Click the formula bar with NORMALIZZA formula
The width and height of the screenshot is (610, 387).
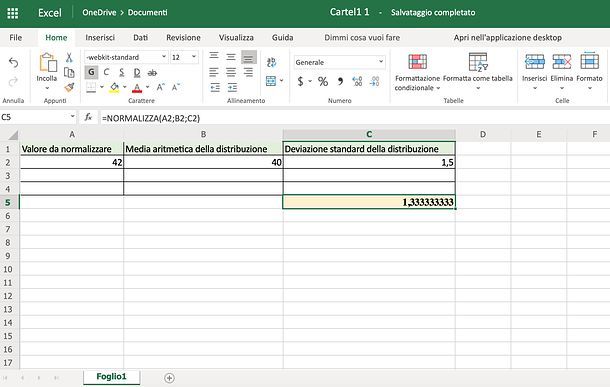354,118
